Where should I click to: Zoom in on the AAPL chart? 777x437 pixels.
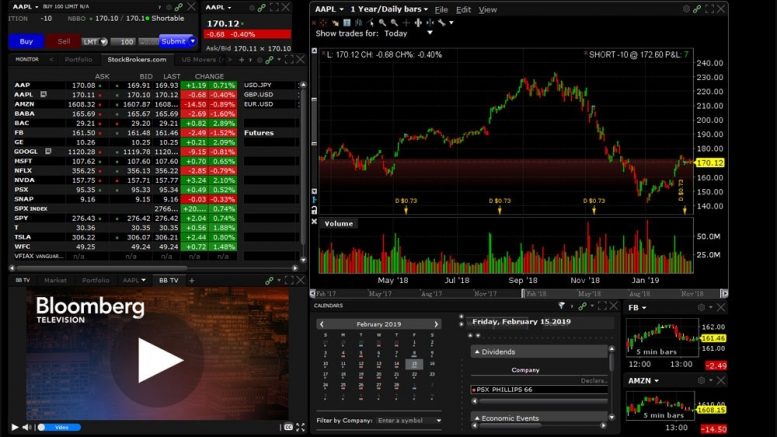tap(382, 23)
